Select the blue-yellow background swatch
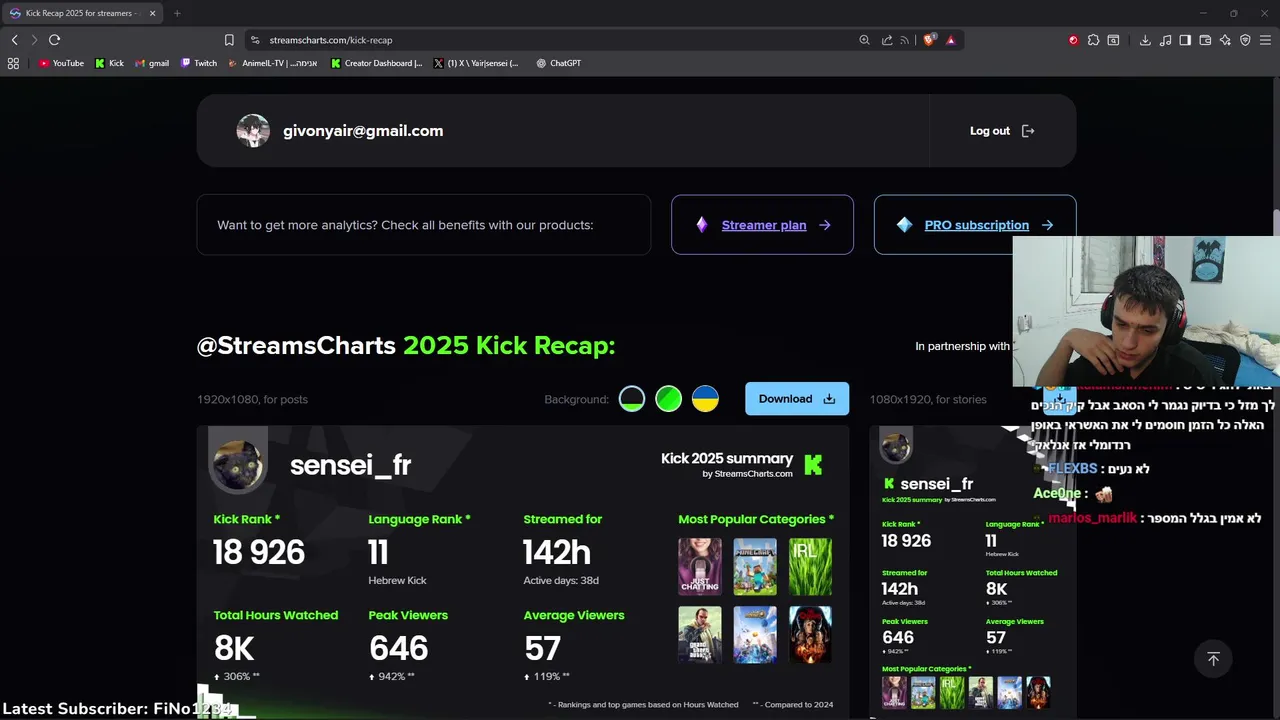The width and height of the screenshot is (1280, 720). click(705, 399)
